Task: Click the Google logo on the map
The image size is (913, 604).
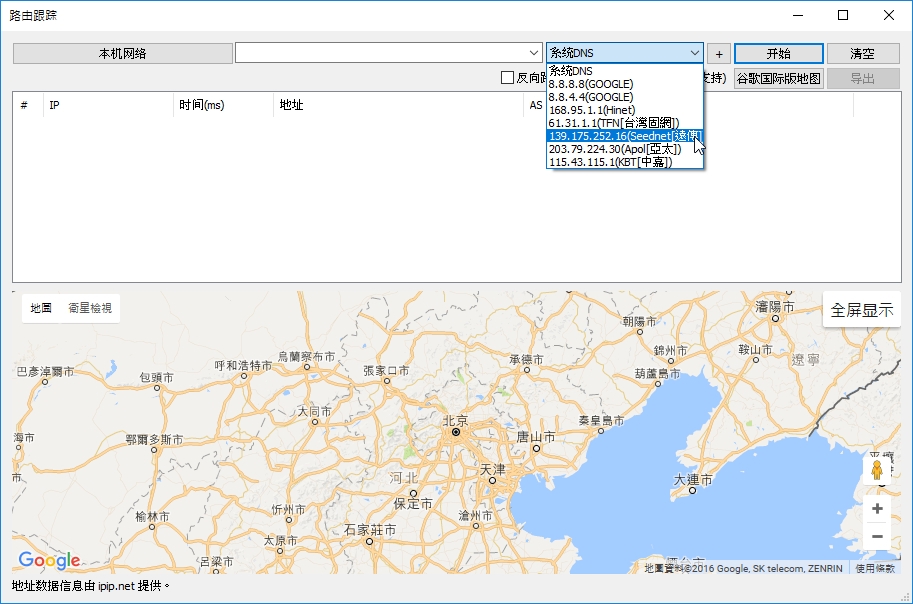Action: 49,561
